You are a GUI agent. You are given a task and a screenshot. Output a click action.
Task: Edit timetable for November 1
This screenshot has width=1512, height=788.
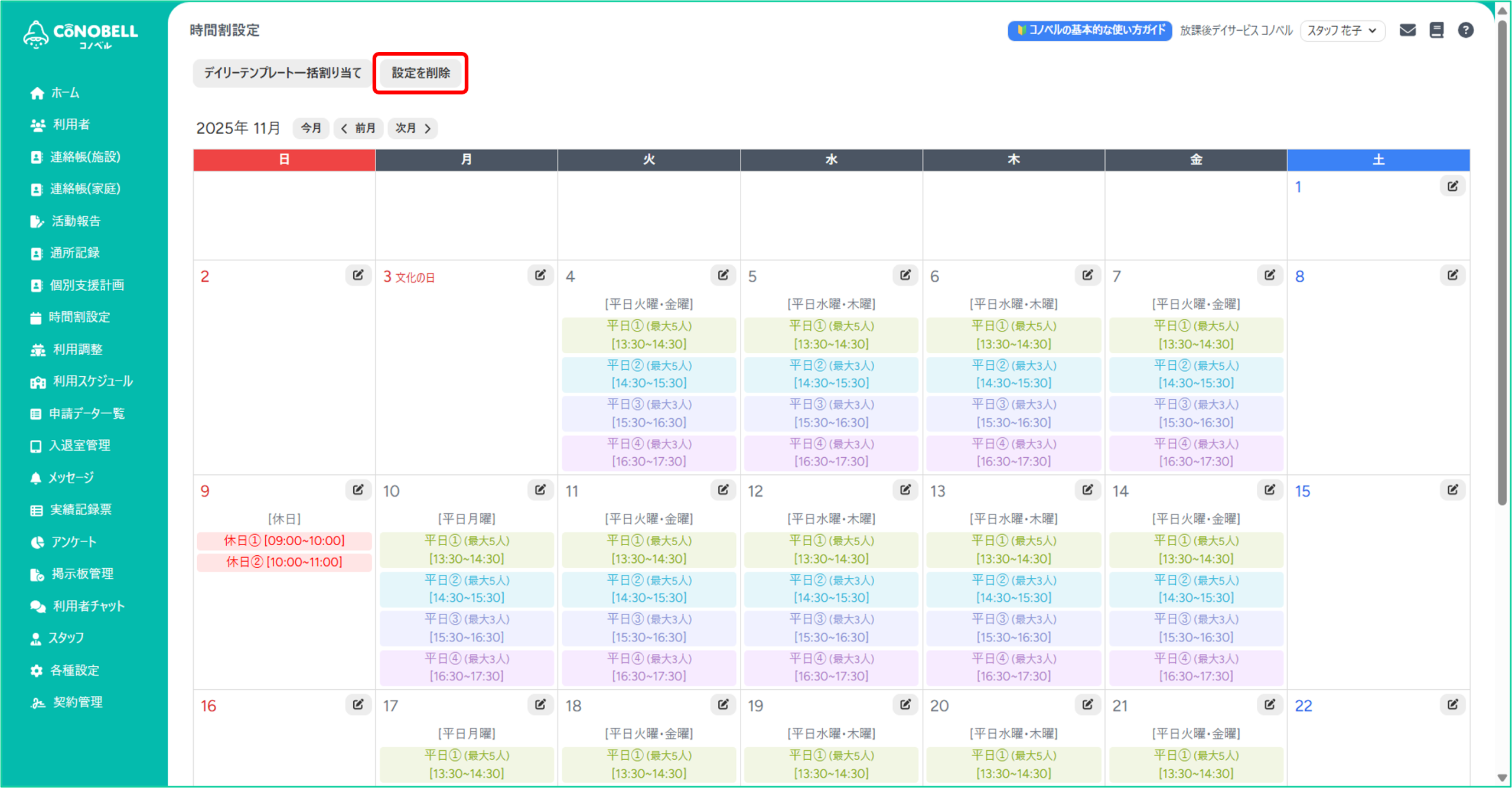(x=1452, y=187)
